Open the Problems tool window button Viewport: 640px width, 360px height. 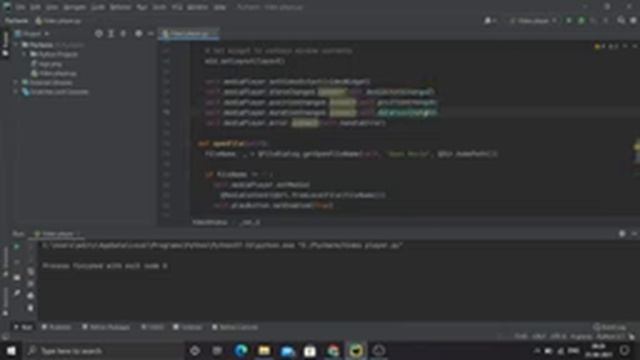point(56,327)
